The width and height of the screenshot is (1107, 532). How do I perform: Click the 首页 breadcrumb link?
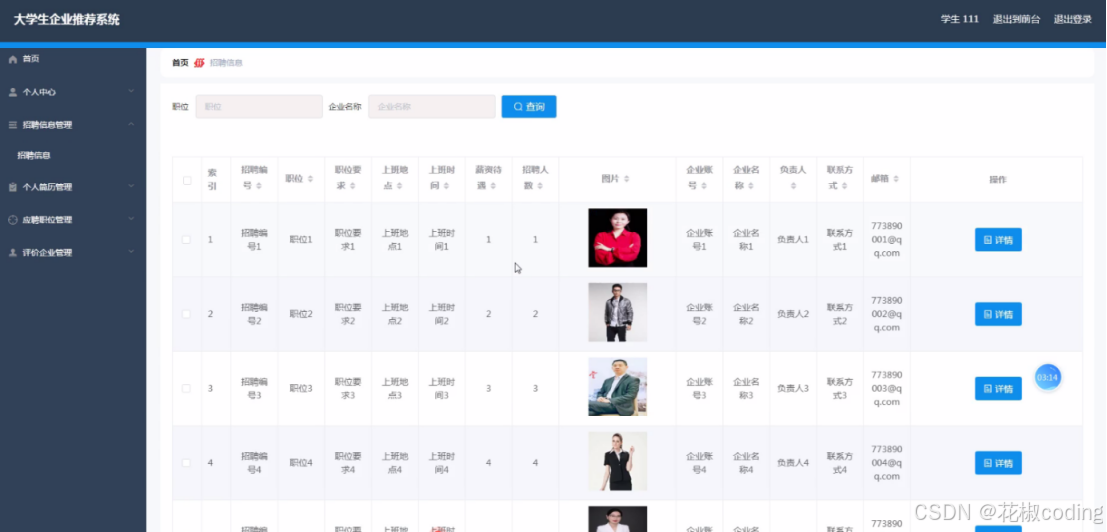coord(180,63)
